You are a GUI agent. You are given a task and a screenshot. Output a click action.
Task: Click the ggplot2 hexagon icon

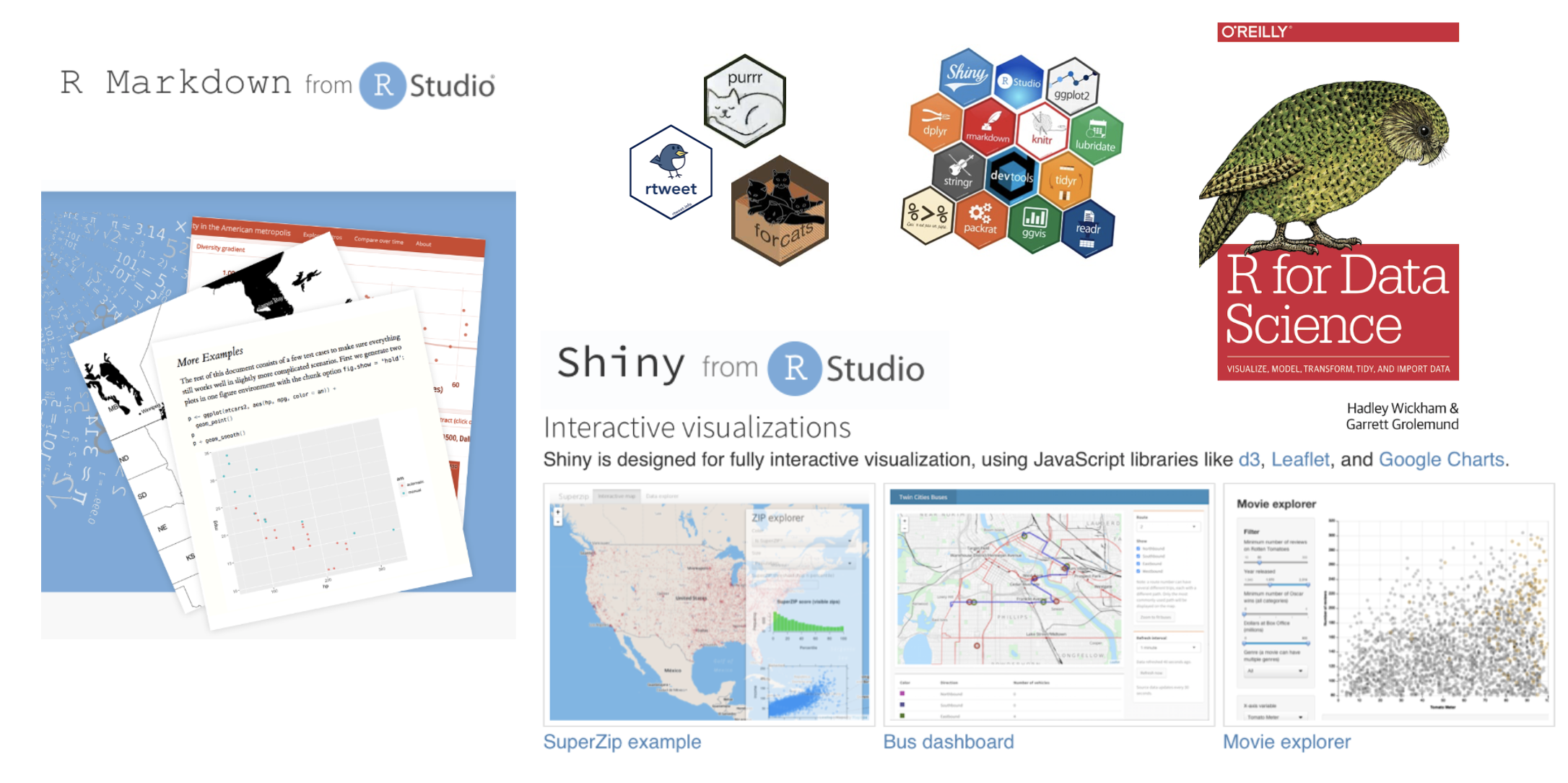[x=1072, y=85]
